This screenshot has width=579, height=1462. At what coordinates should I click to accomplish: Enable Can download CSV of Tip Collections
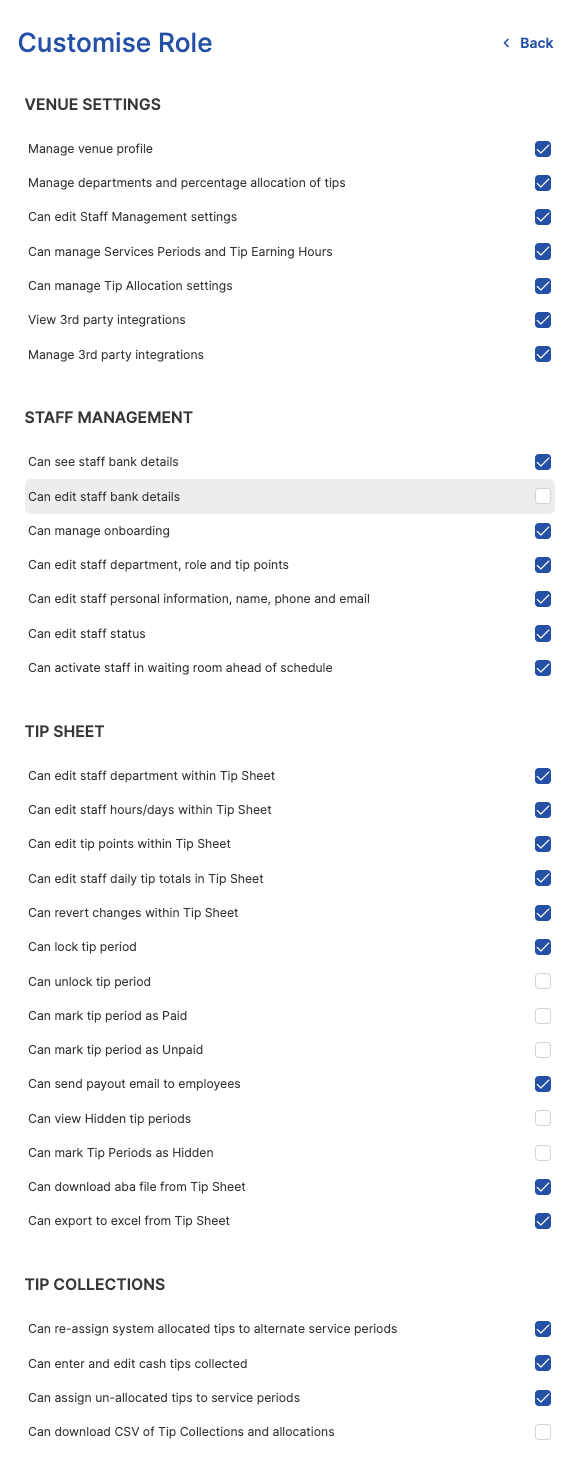543,1432
